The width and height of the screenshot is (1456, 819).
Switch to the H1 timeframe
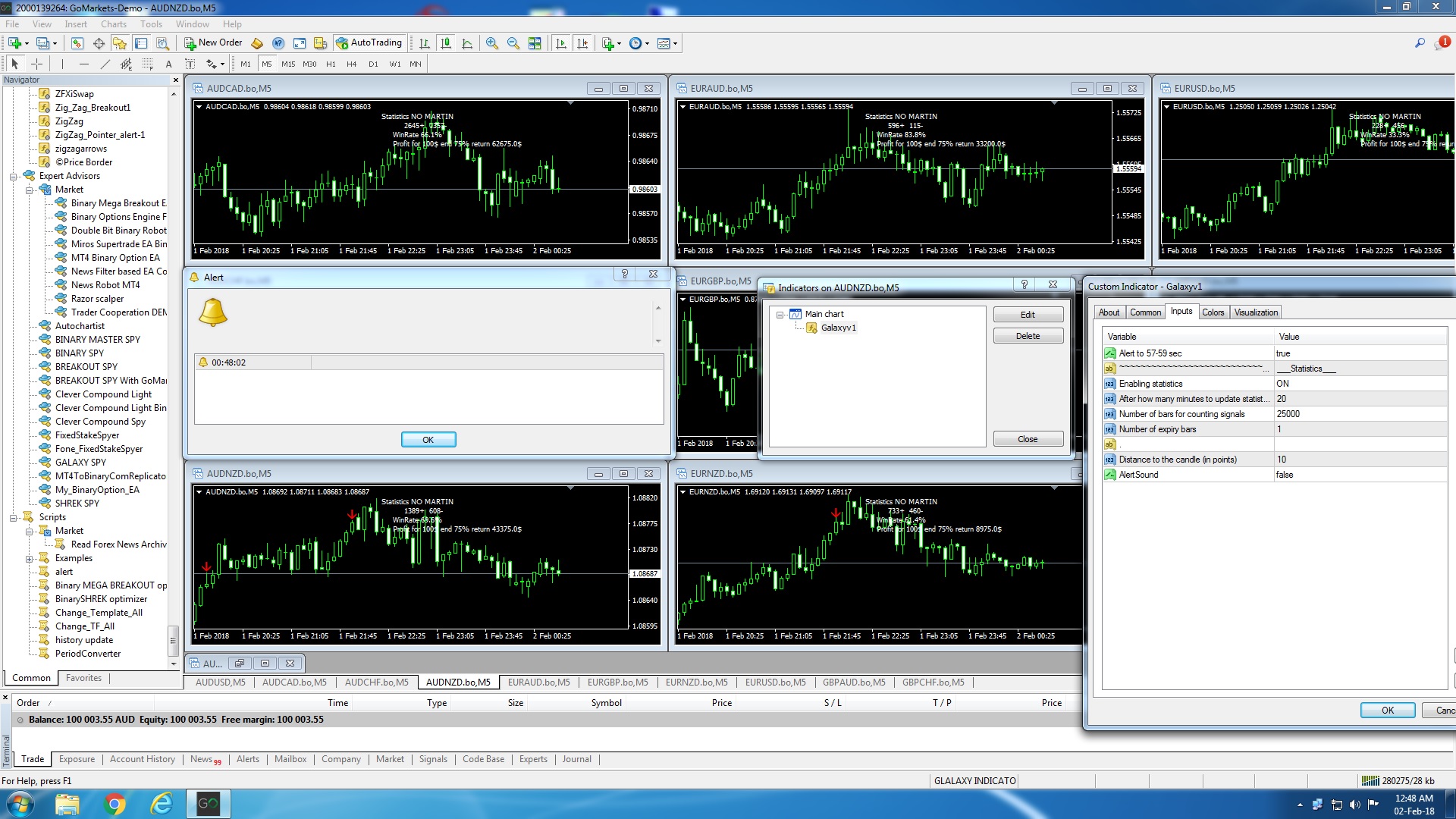331,64
